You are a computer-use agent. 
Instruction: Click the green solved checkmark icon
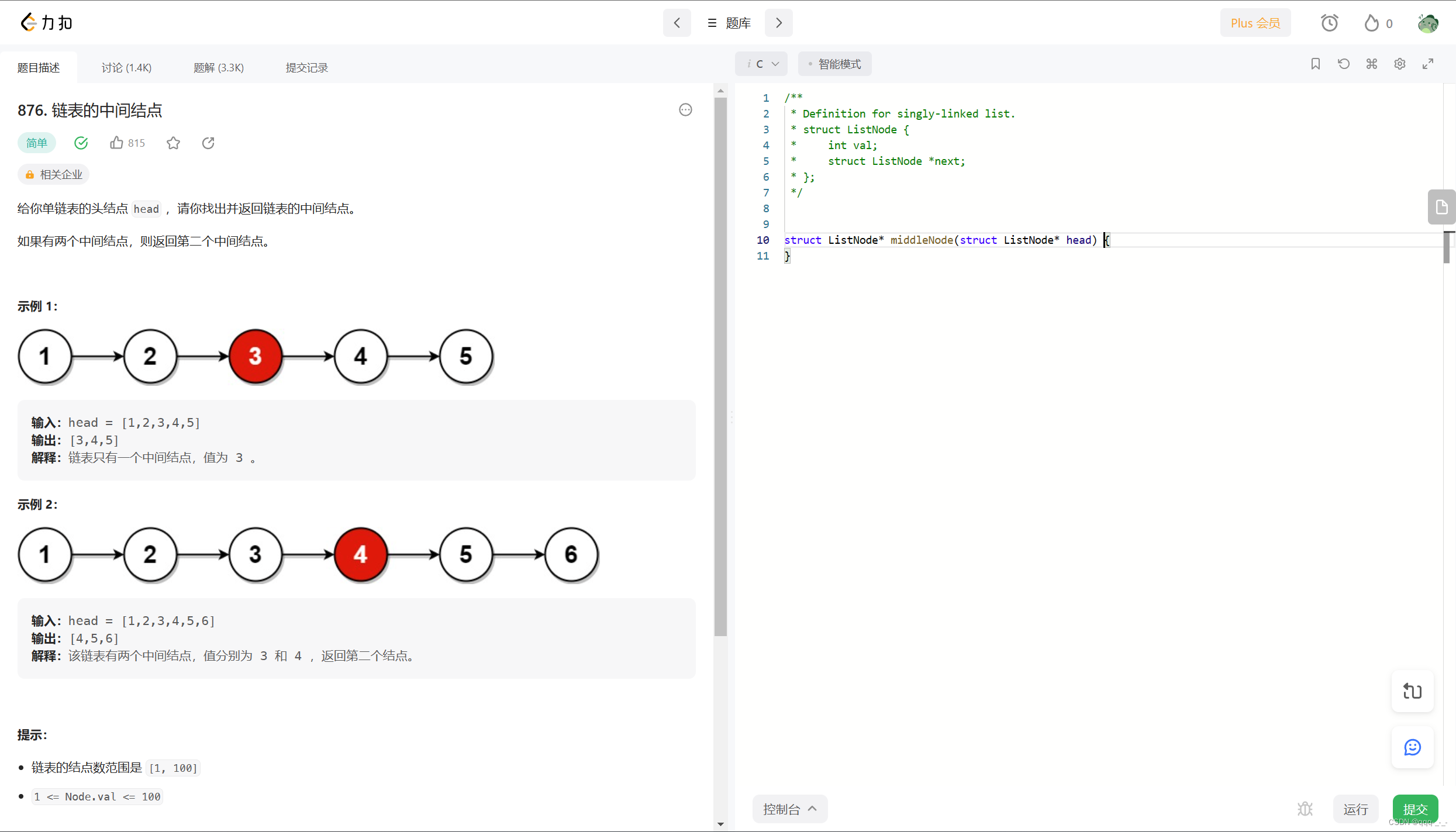81,143
